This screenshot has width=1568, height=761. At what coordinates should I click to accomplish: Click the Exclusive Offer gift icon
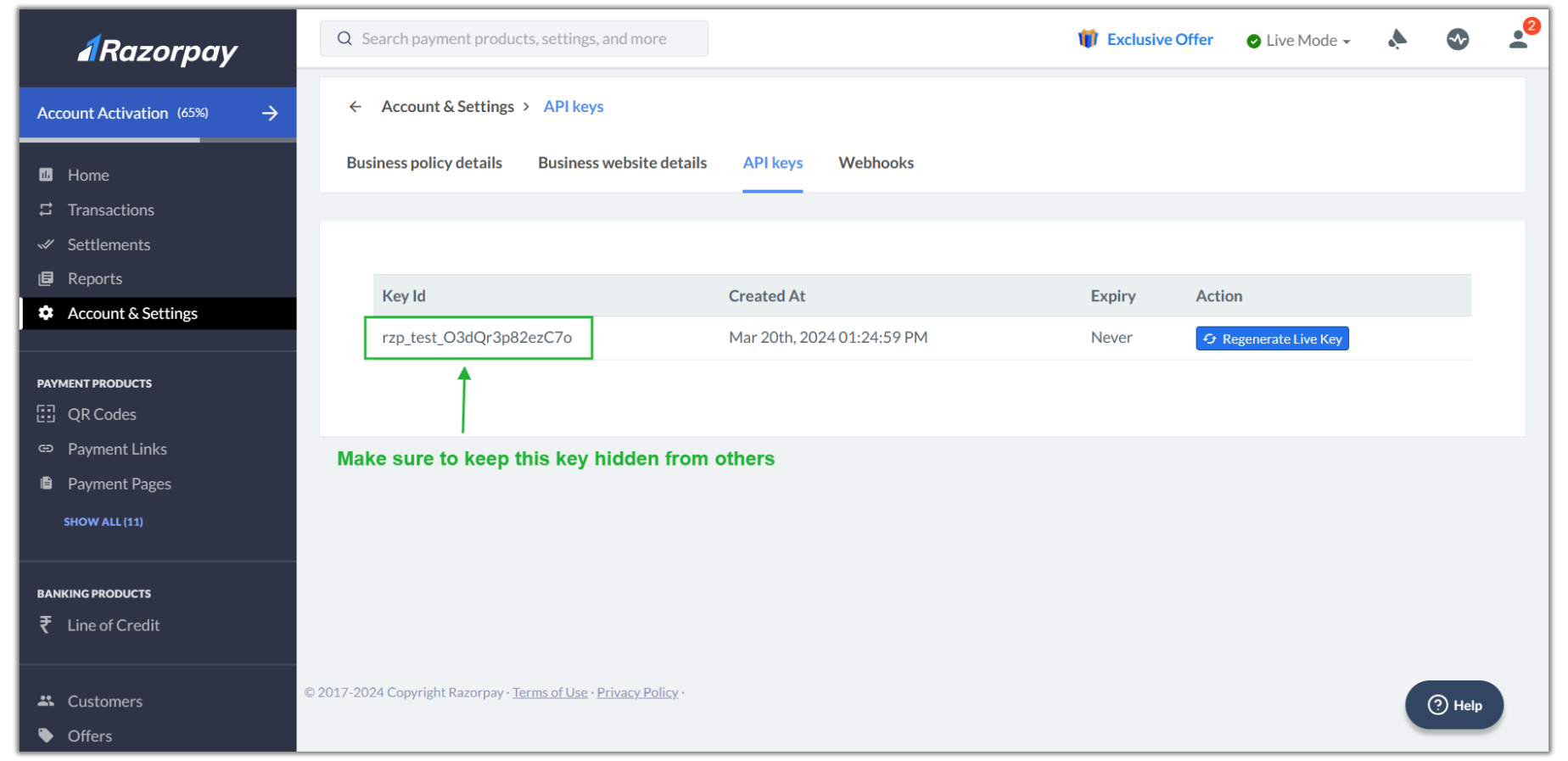click(1088, 39)
